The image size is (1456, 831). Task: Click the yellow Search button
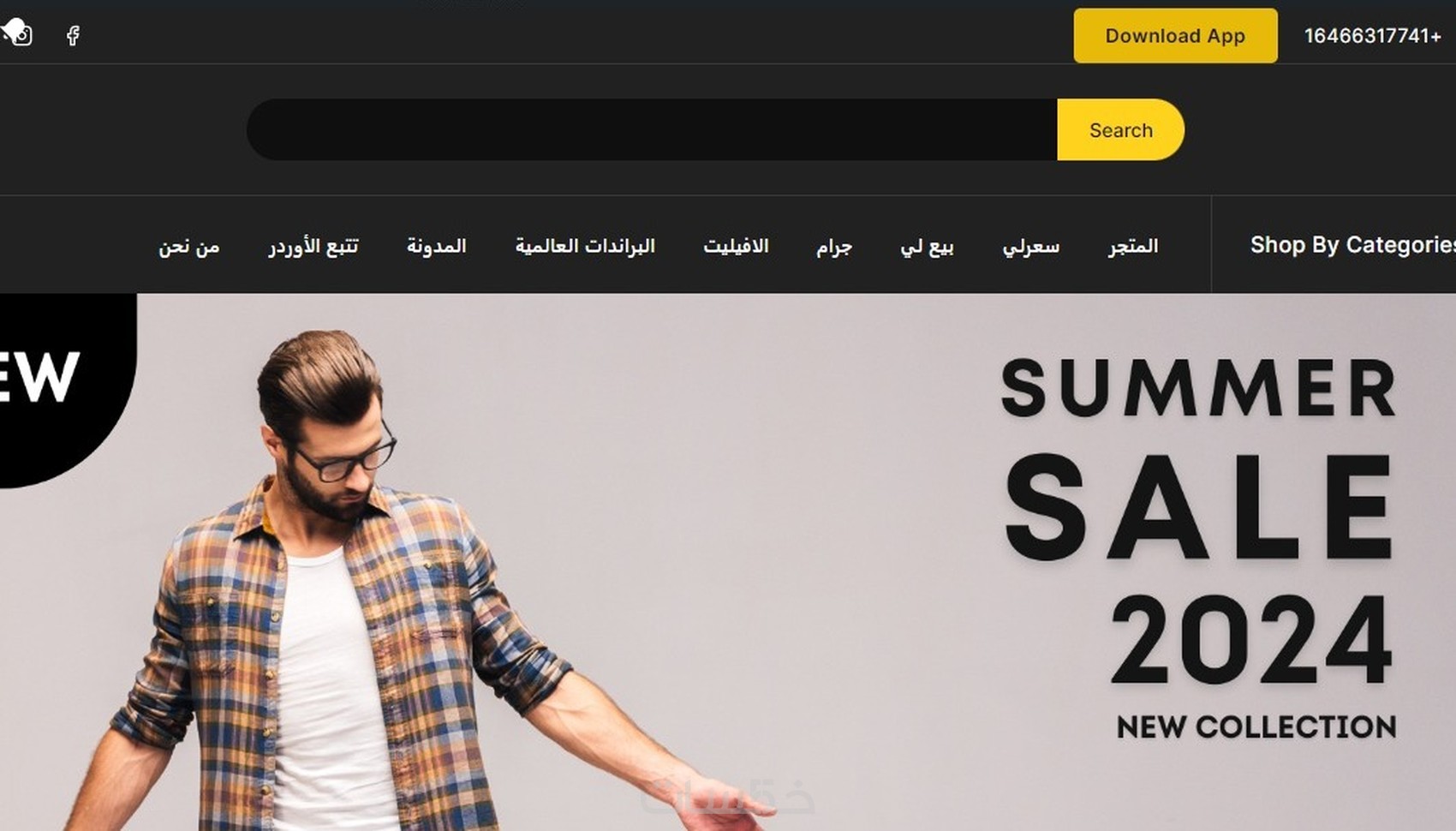click(1120, 129)
